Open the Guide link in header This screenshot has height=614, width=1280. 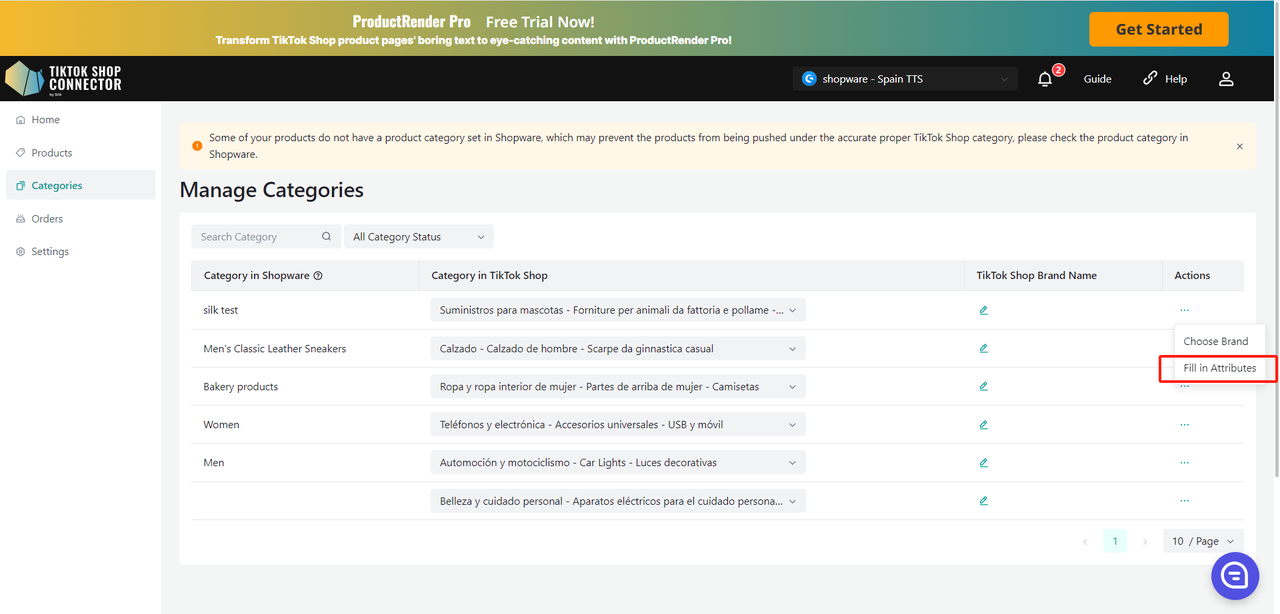(x=1097, y=79)
